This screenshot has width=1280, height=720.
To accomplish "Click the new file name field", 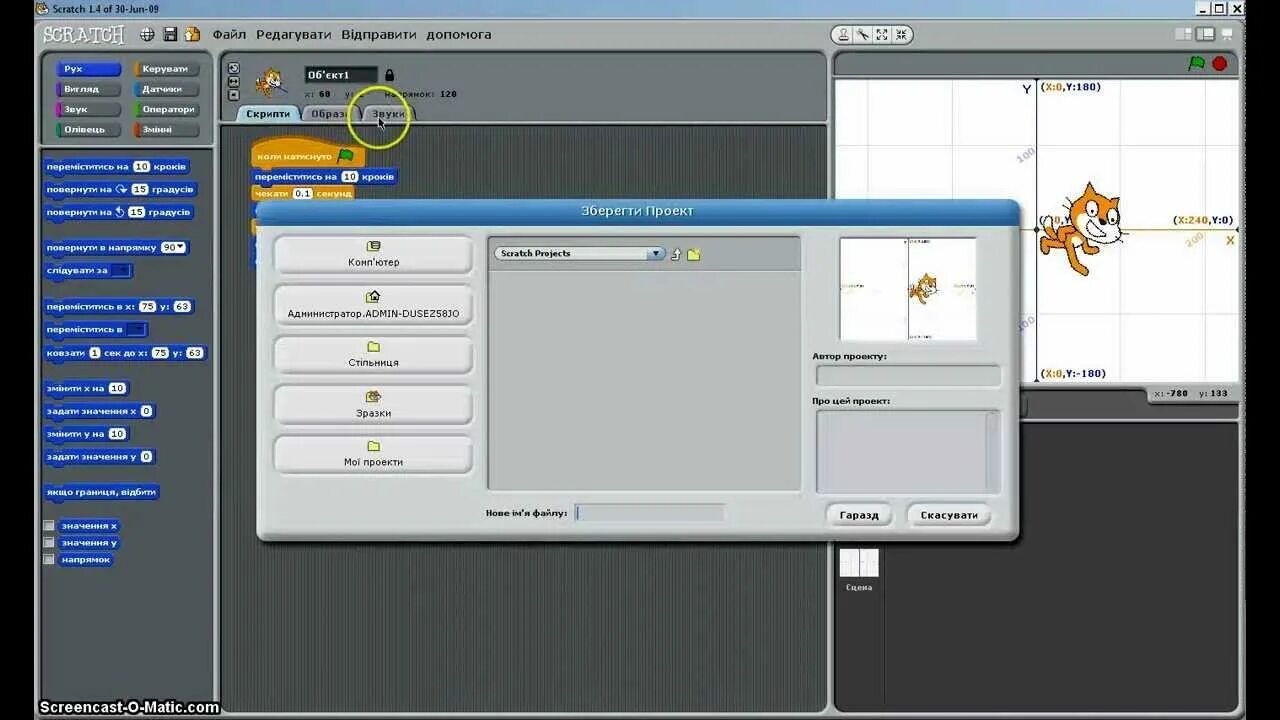I will pyautogui.click(x=650, y=513).
